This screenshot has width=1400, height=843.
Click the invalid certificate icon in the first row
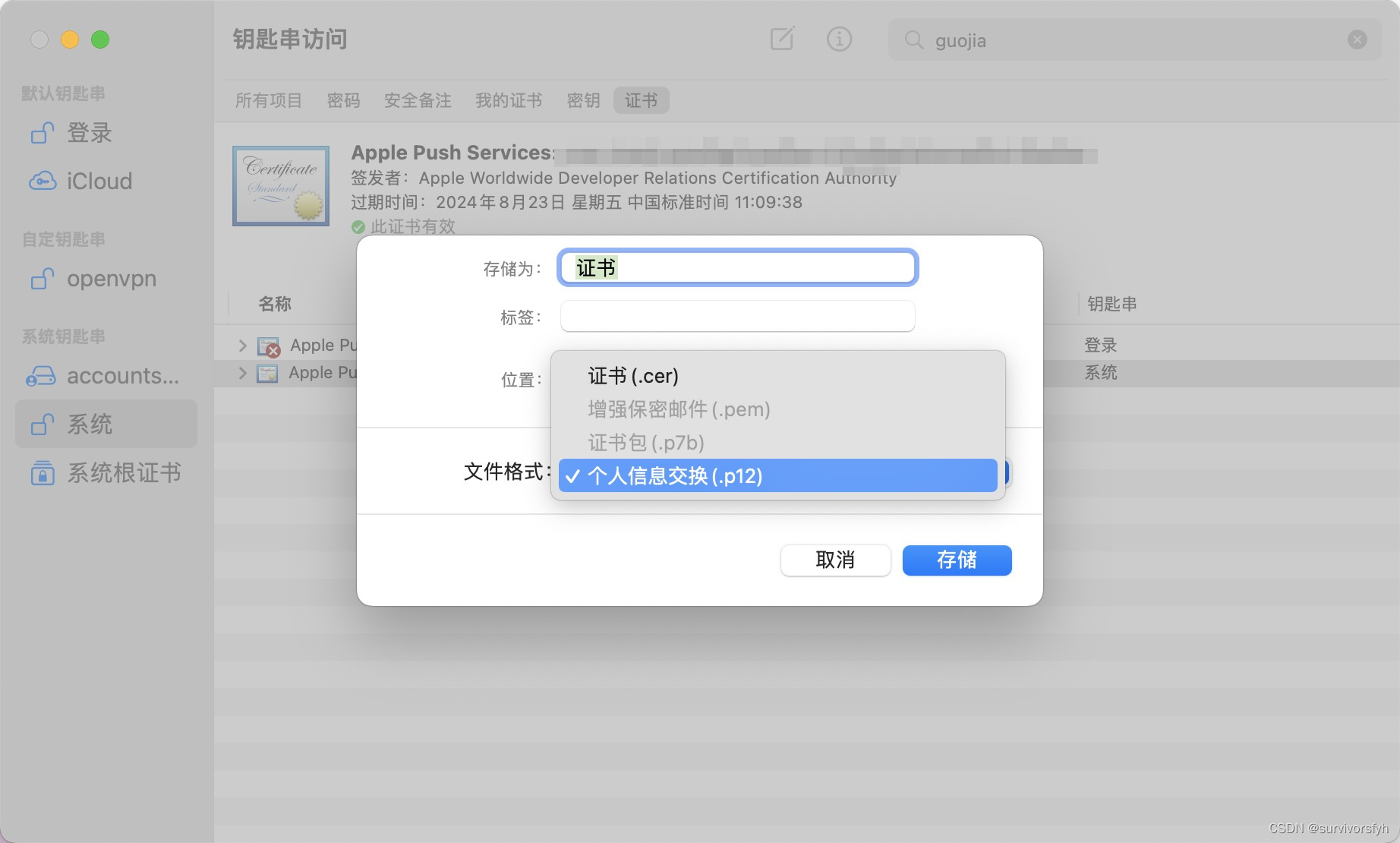pyautogui.click(x=269, y=346)
